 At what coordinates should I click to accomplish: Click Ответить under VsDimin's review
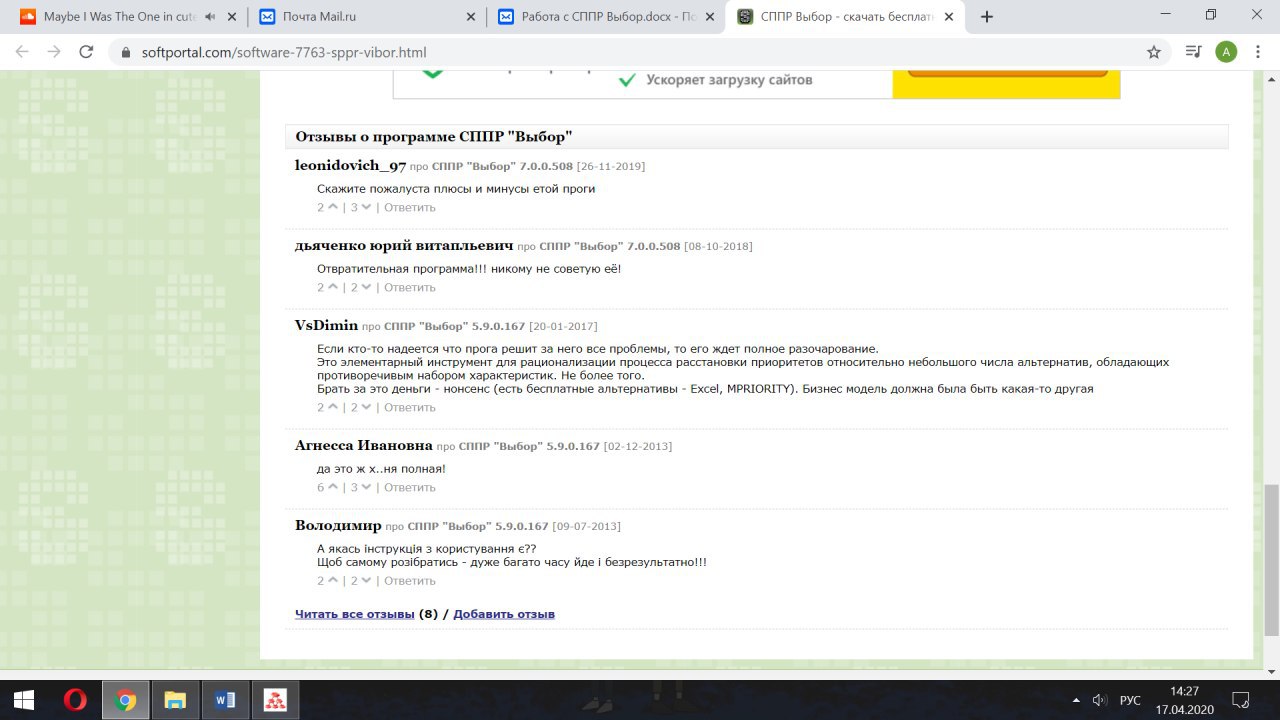[x=410, y=407]
